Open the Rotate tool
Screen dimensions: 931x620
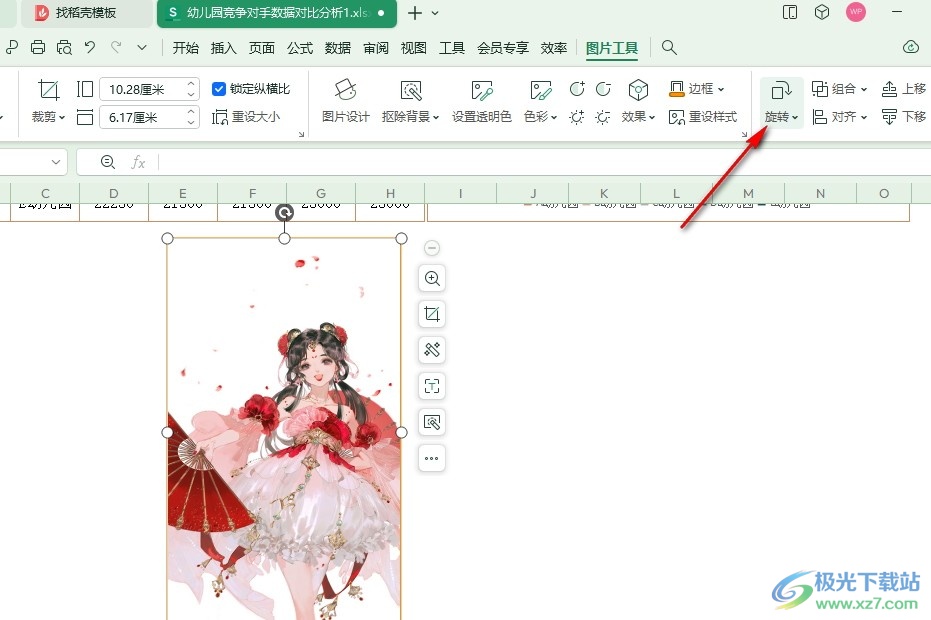coord(781,102)
